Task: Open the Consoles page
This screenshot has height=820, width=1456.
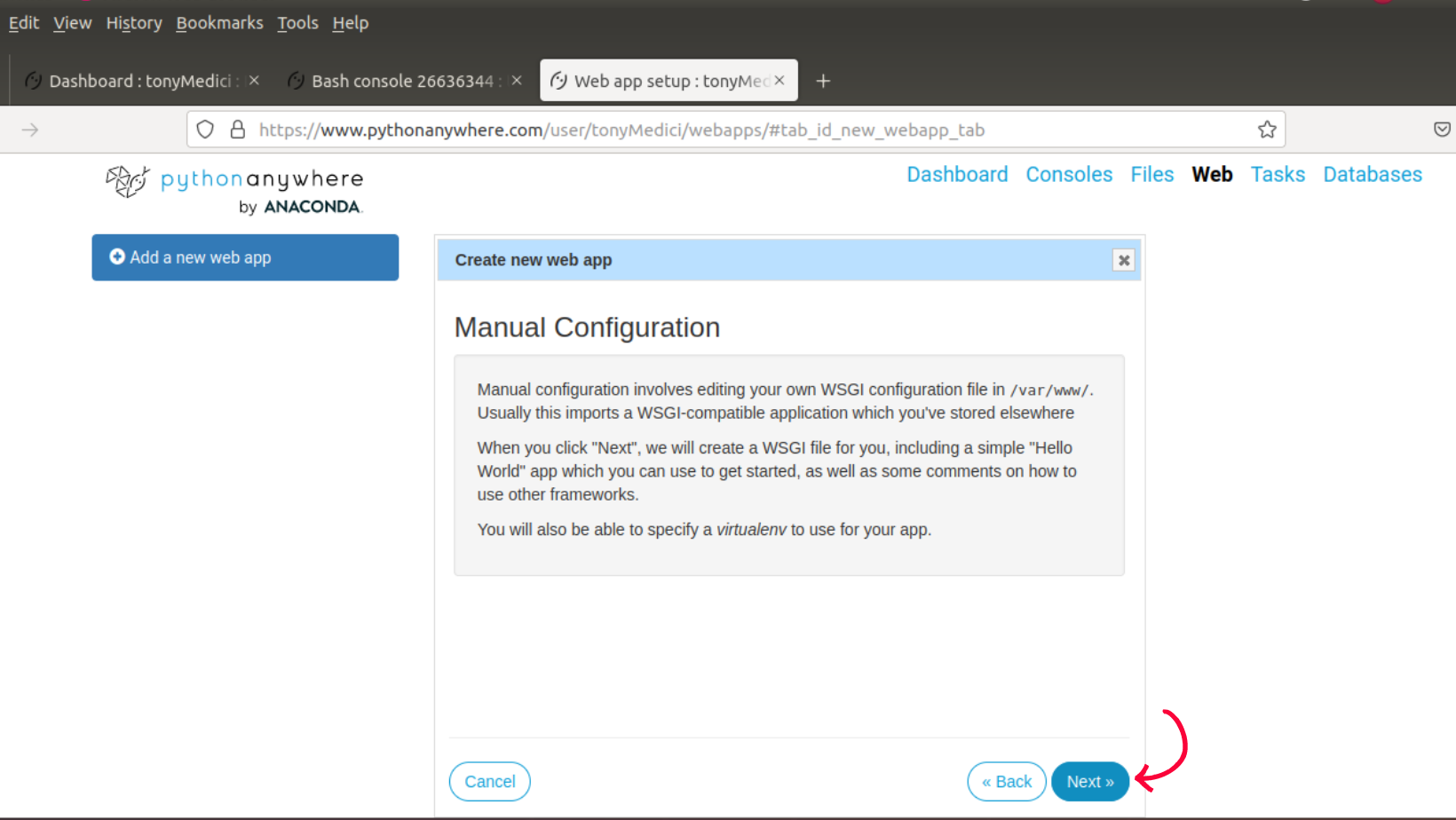Action: [x=1069, y=175]
